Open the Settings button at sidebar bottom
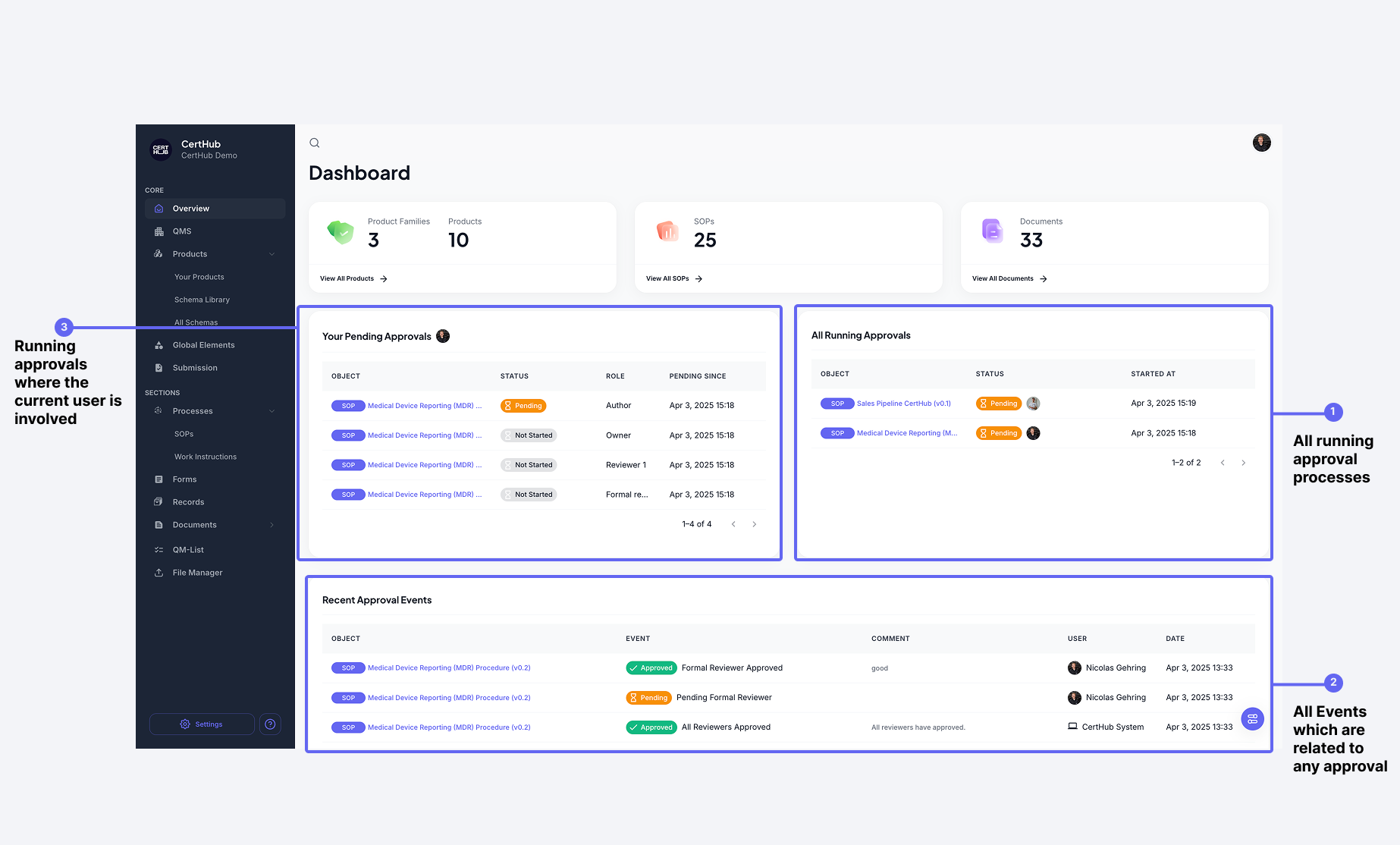Viewport: 1400px width, 845px height. [x=202, y=724]
